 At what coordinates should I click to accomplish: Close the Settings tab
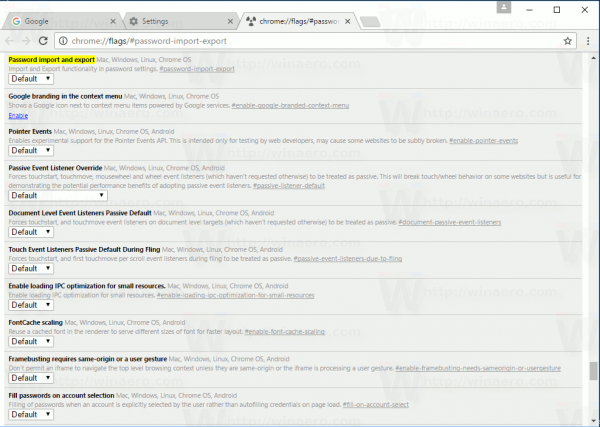point(230,21)
